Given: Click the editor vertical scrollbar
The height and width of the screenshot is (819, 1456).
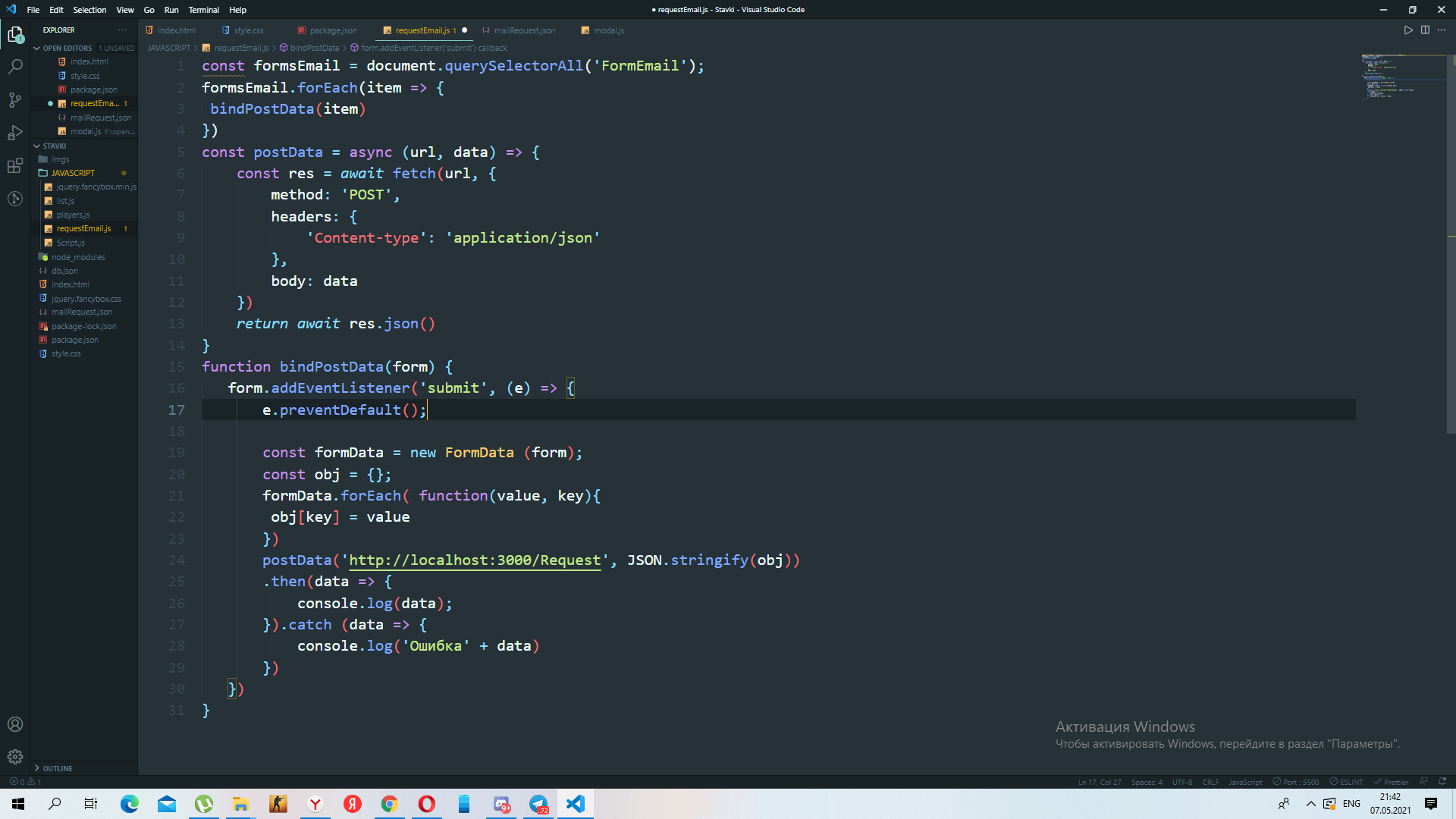Looking at the screenshot, I should 1451,243.
